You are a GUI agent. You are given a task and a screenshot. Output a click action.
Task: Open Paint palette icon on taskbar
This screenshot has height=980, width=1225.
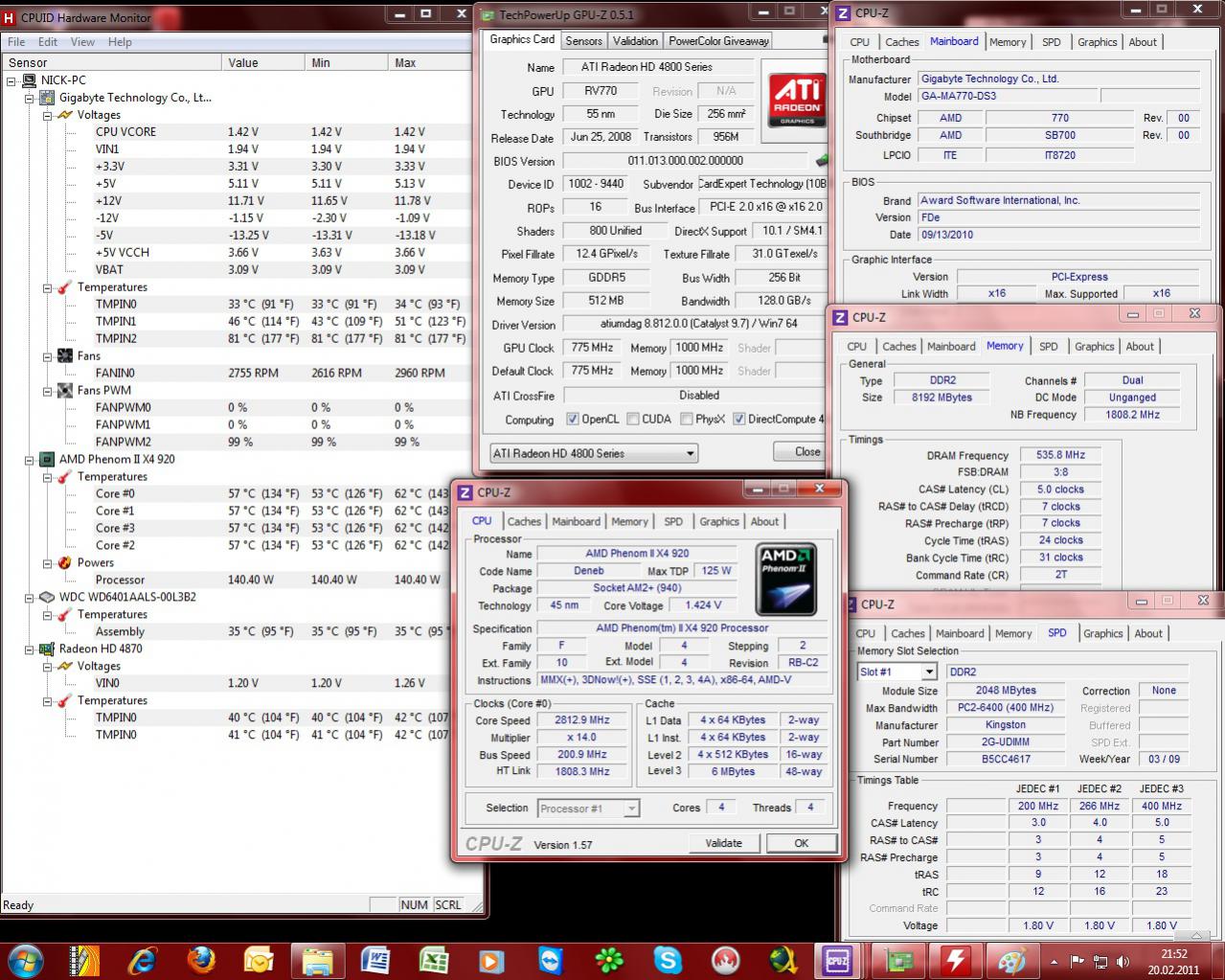click(1013, 959)
